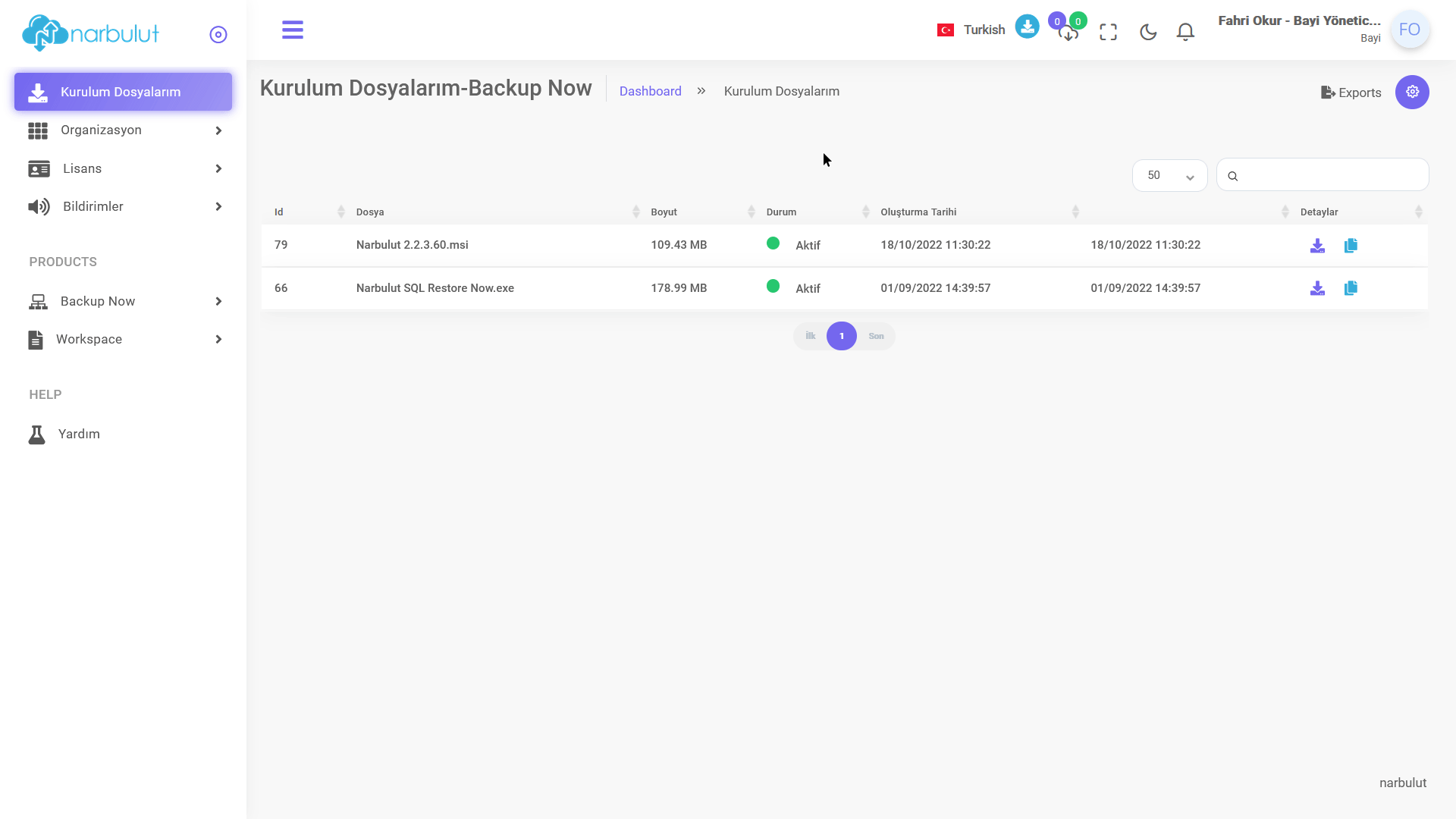Toggle sidebar pin circle icon
Viewport: 1456px width, 819px height.
pos(218,35)
